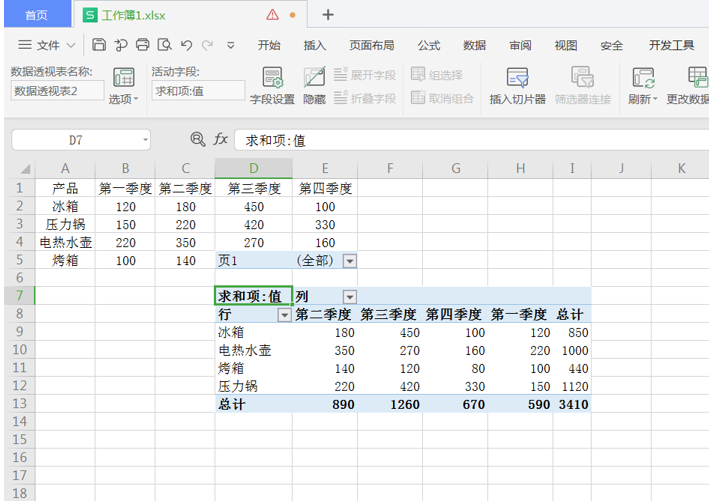Click 取消组合 ungroup
Viewport: 709px width, 501px height.
[x=442, y=98]
